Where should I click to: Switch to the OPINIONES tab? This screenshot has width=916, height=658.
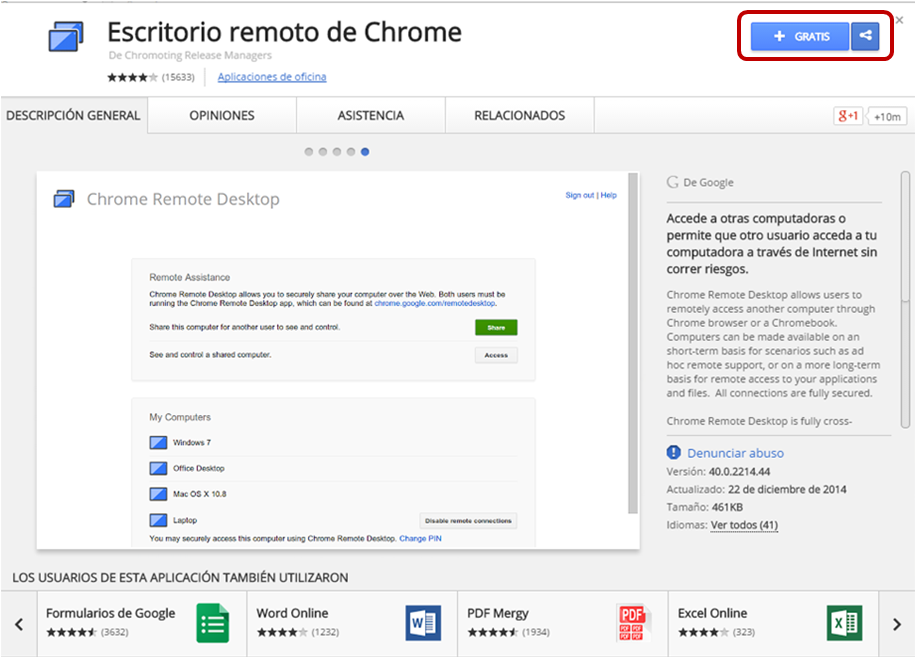(x=222, y=116)
